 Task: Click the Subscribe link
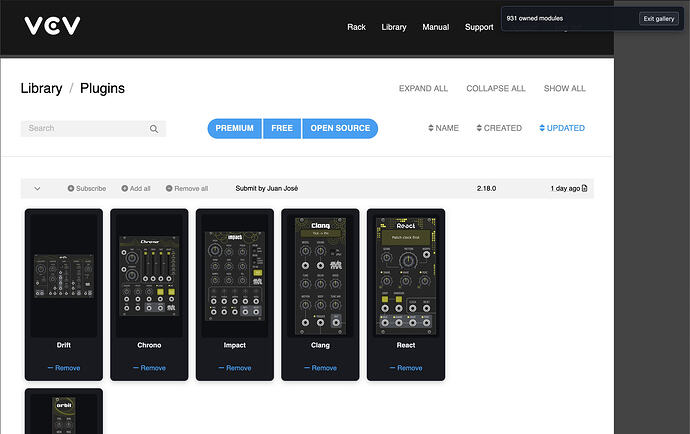87,188
